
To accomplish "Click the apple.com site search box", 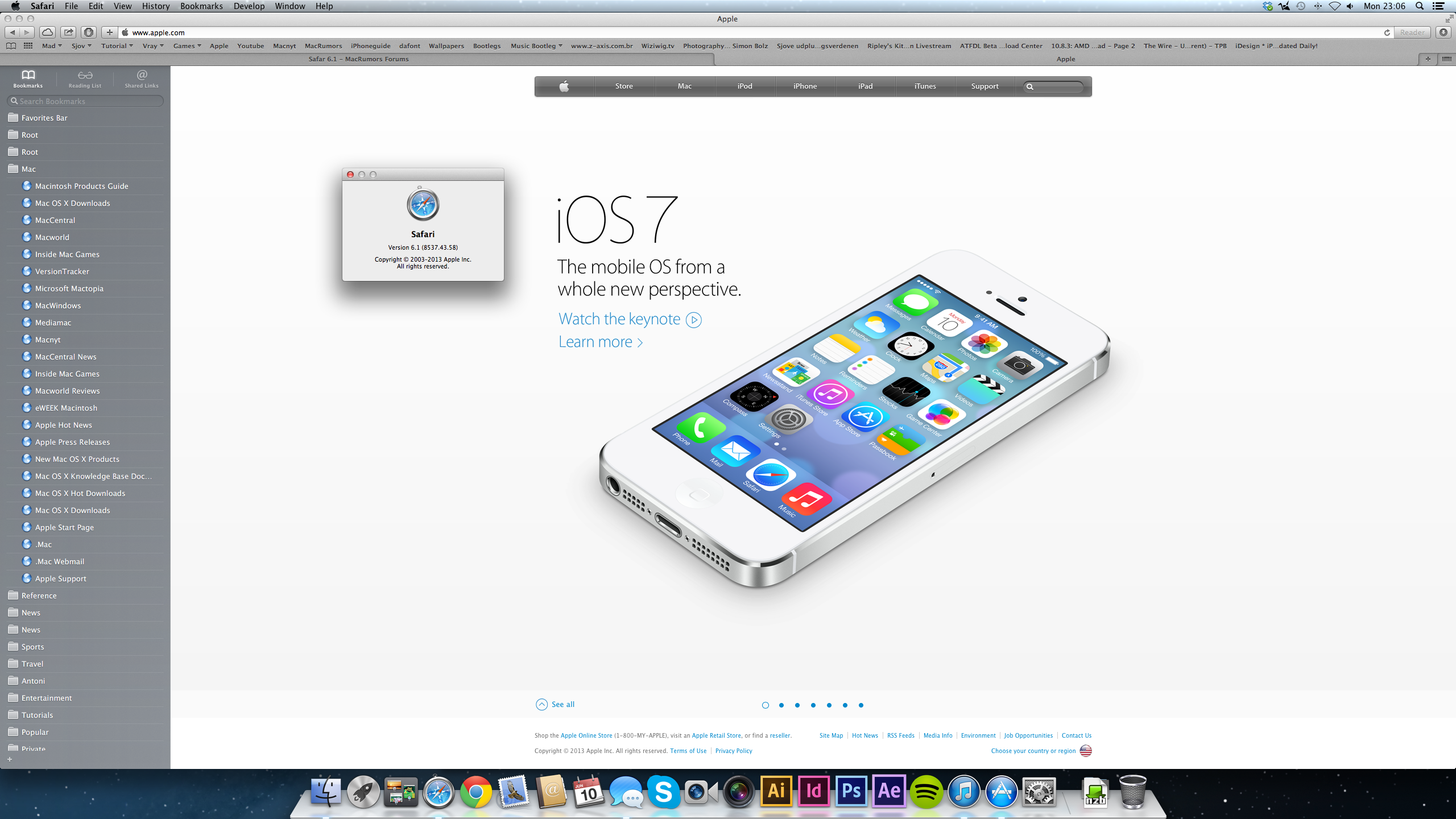I will point(1054,86).
